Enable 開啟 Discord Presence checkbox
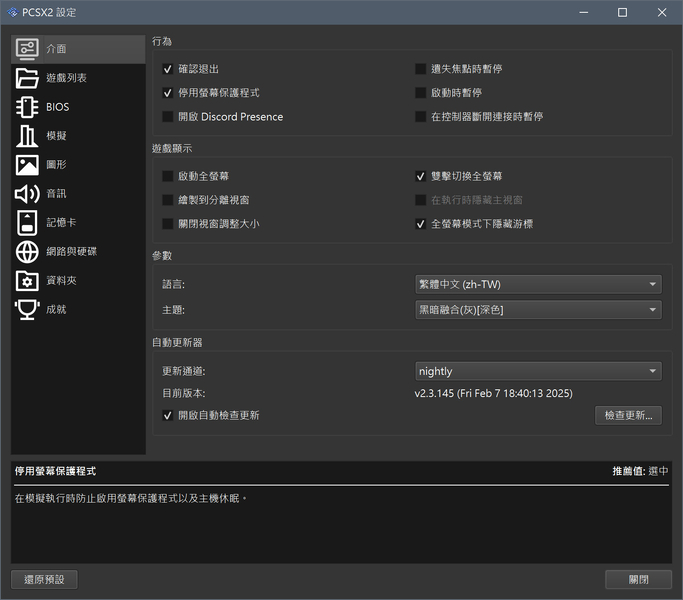The height and width of the screenshot is (600, 683). coord(168,117)
